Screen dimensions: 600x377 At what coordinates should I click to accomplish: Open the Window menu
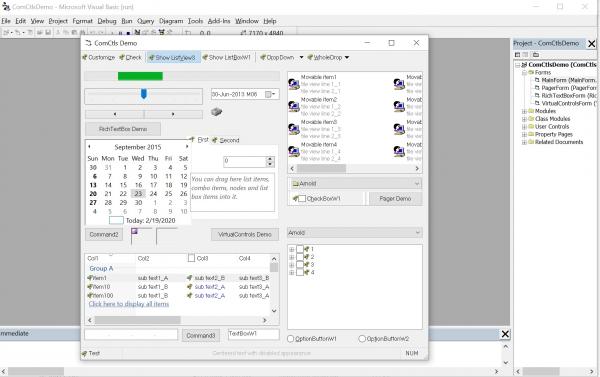click(247, 21)
